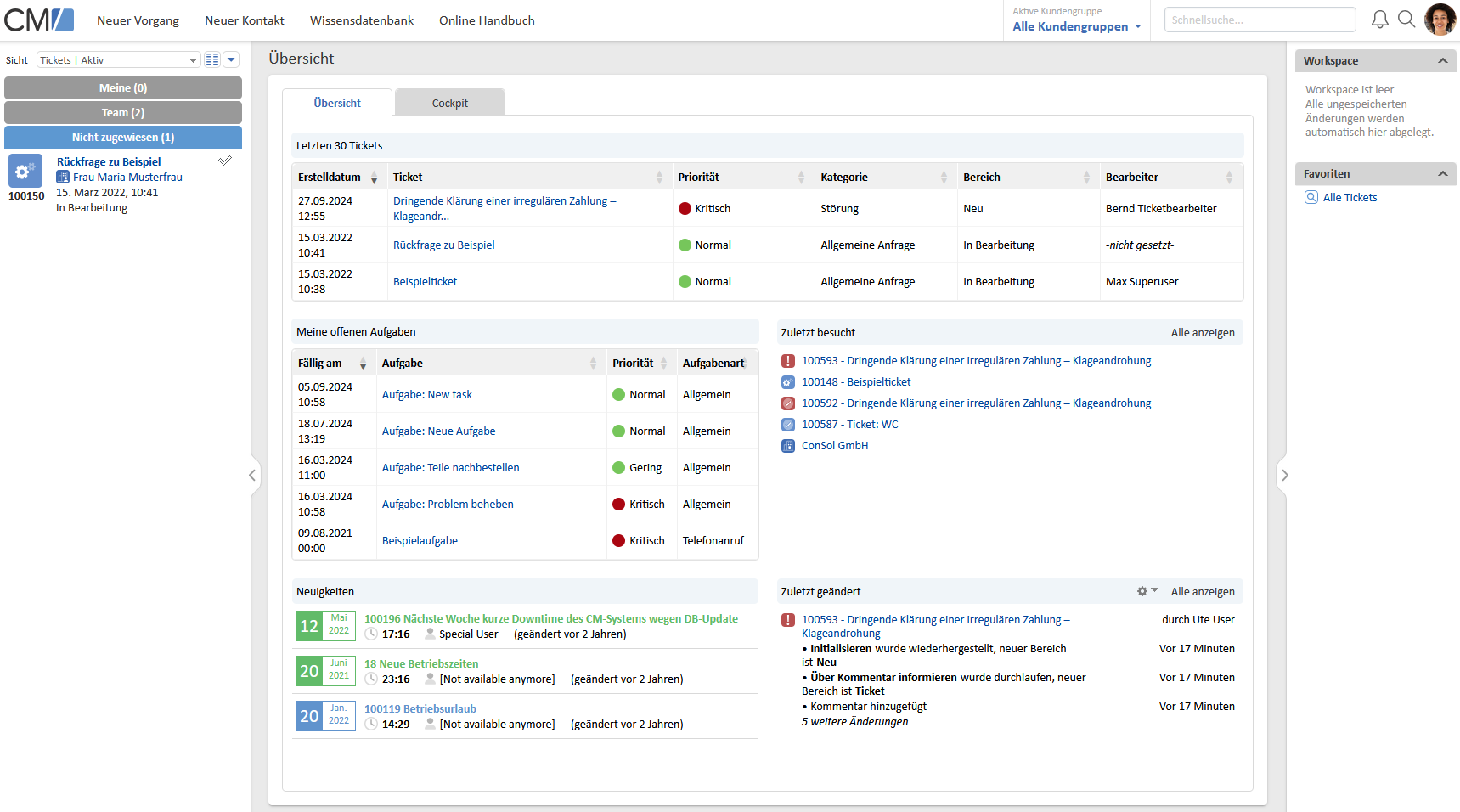Switch to the Cockpit tab
The width and height of the screenshot is (1460, 812).
tap(450, 103)
